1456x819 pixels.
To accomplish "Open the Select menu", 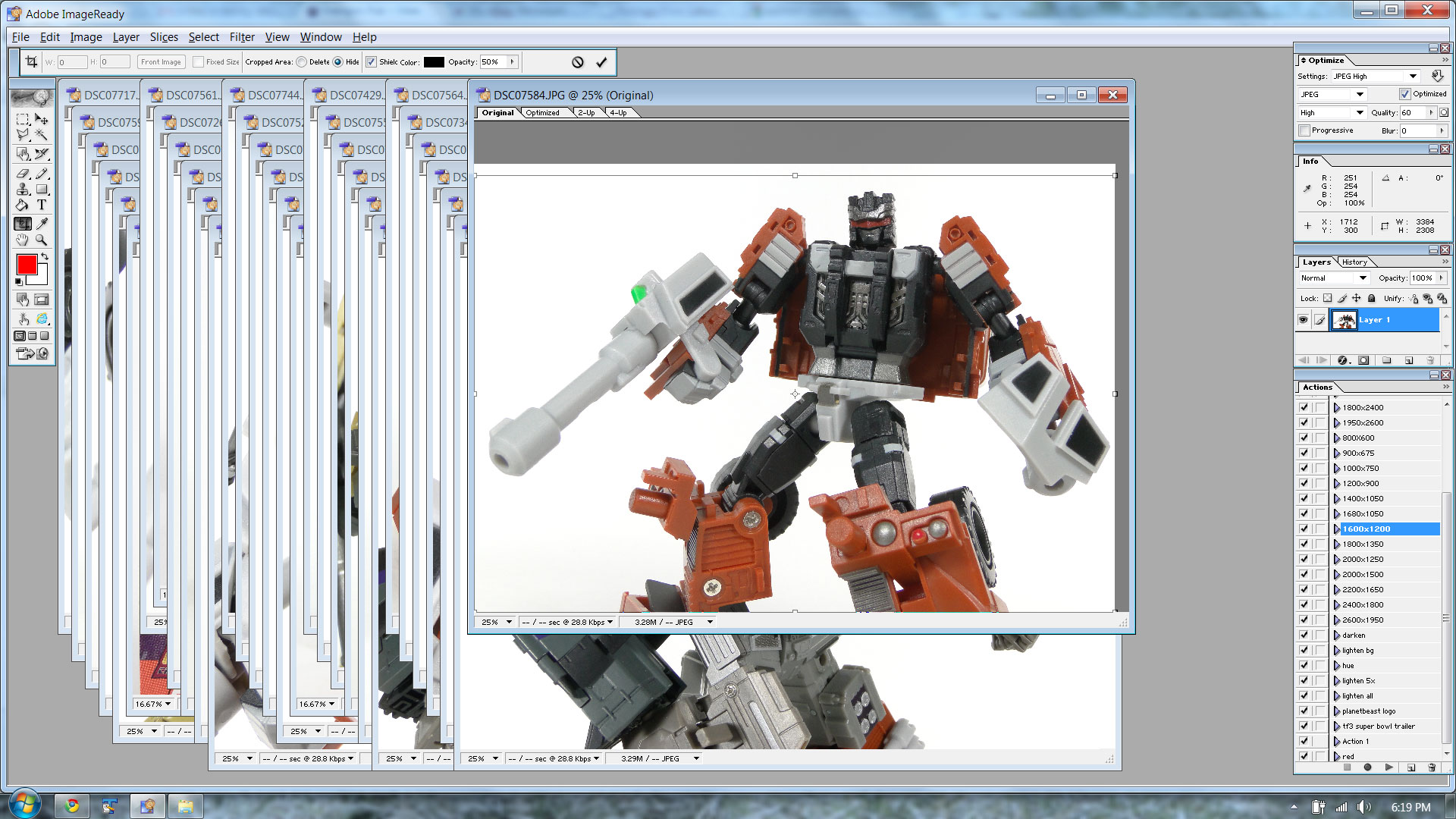I will (x=204, y=37).
